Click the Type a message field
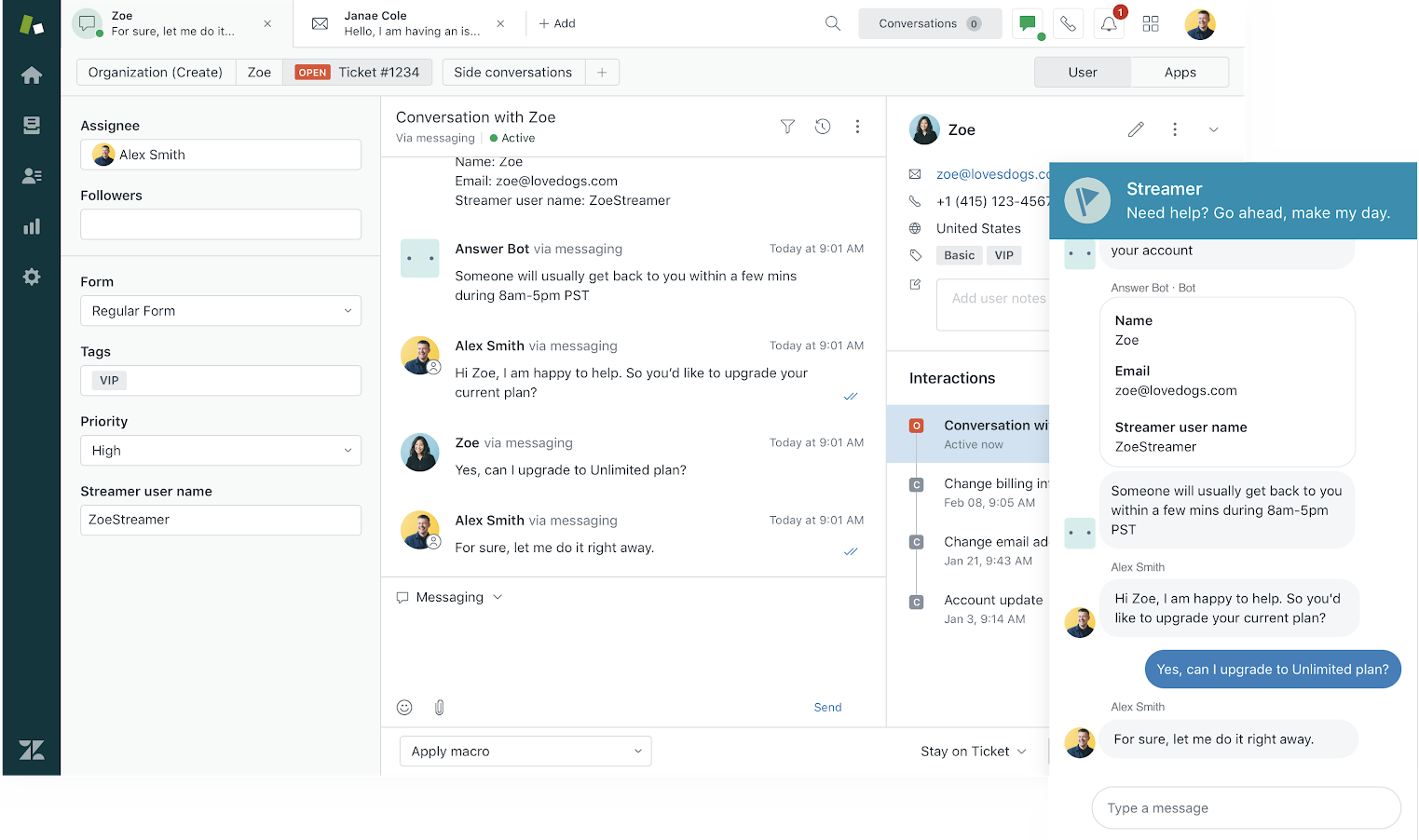 [x=1246, y=808]
